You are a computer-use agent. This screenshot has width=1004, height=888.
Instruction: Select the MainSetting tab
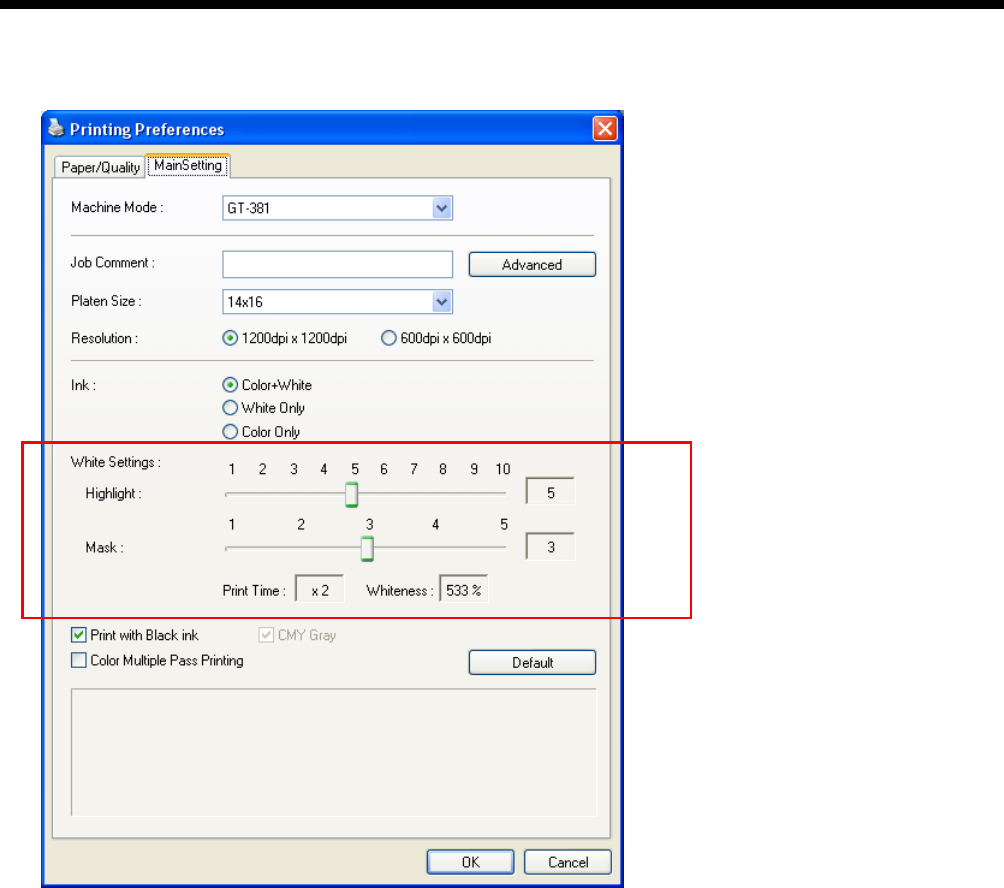(188, 165)
